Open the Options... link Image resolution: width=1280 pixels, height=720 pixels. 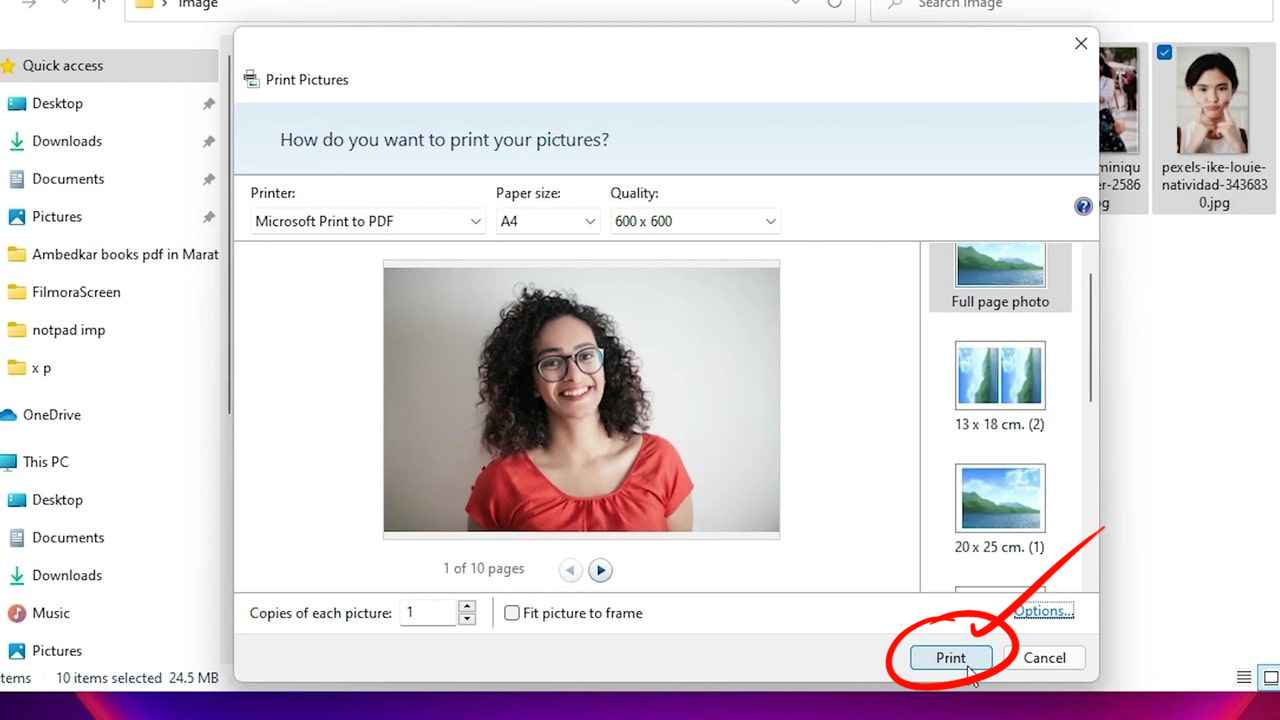(1043, 611)
